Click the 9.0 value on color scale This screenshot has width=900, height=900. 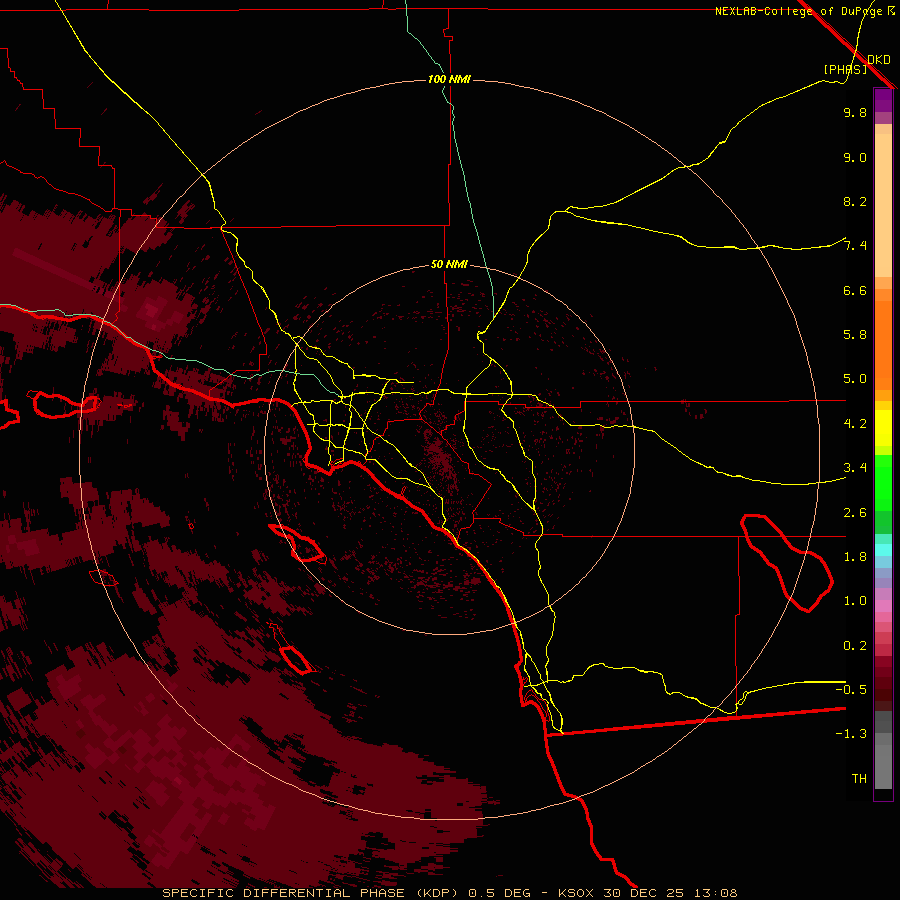pos(855,157)
